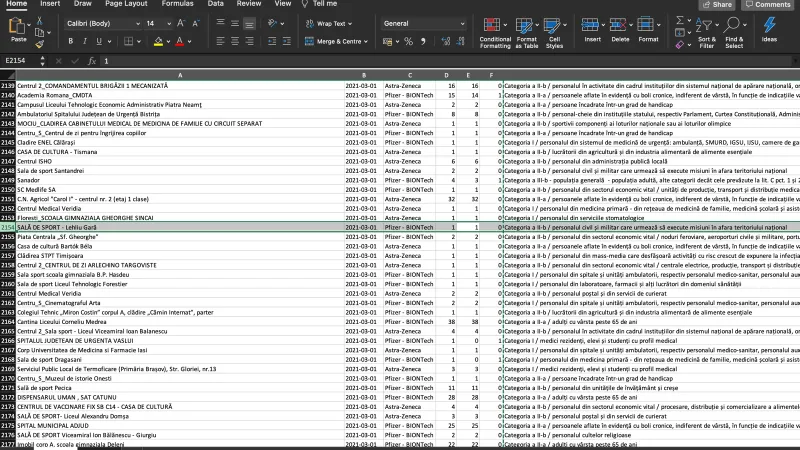Switch to the Data tab
800x450 pixels.
click(216, 4)
